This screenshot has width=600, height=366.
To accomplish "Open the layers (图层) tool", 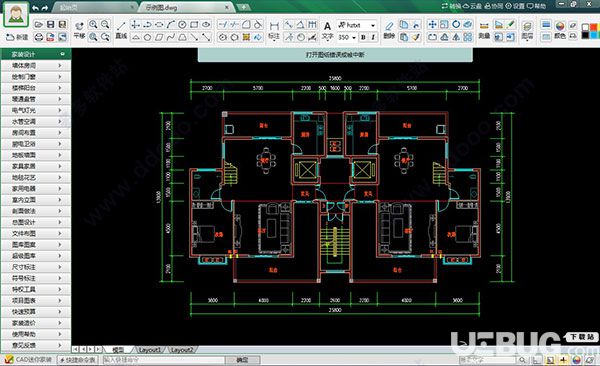I will (527, 30).
